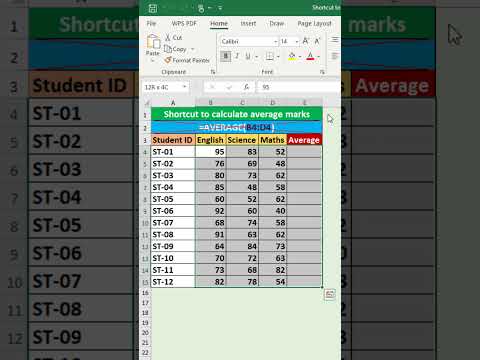The height and width of the screenshot is (360, 480).
Task: Select ST-12's Maths score 54
Action: [272, 282]
